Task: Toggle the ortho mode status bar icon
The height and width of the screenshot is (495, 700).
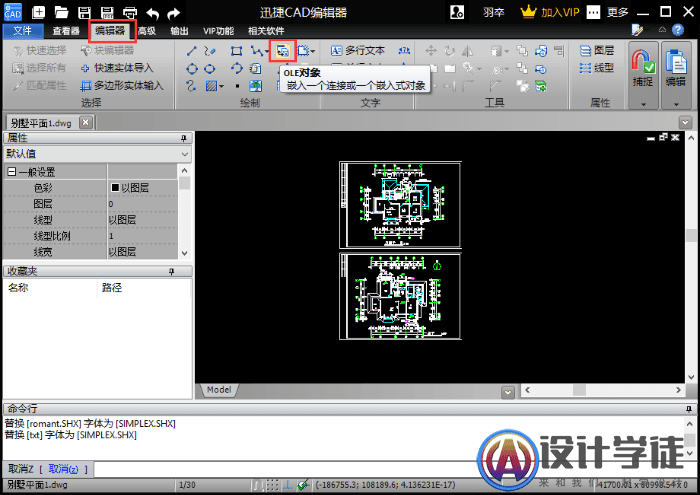Action: tap(288, 484)
